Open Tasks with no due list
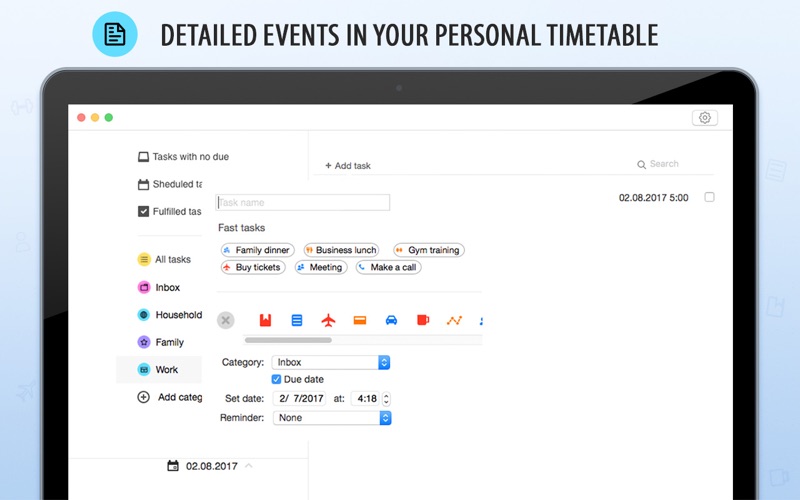The height and width of the screenshot is (500, 800). pos(184,157)
